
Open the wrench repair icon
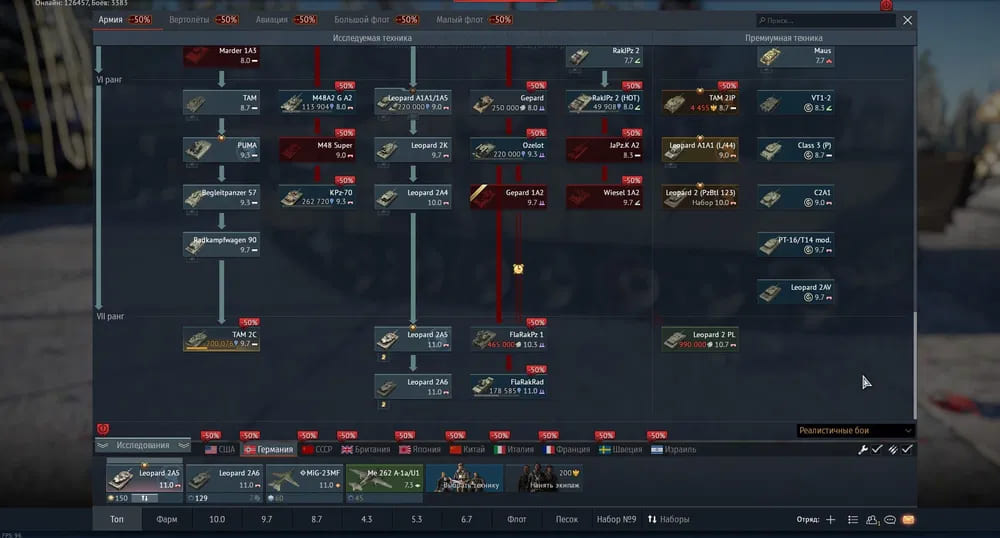pos(862,450)
